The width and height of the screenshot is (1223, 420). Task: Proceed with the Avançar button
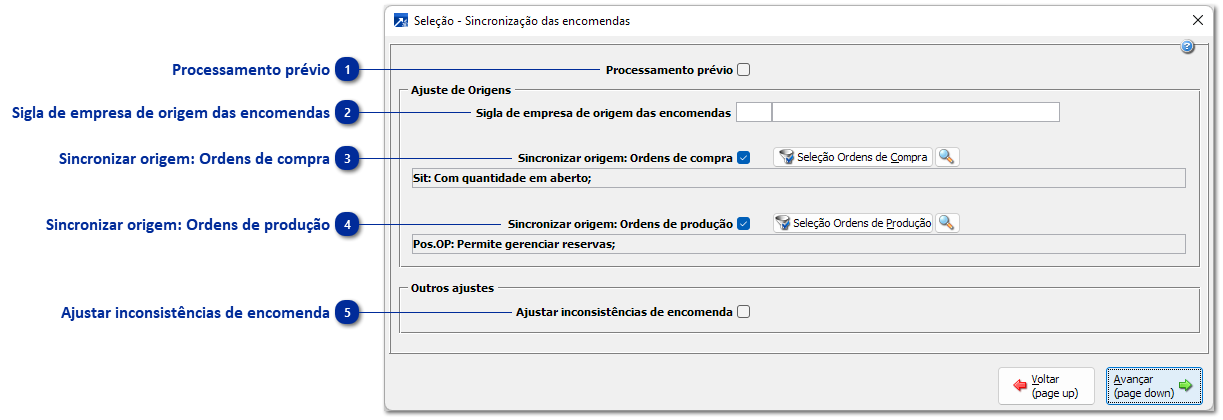[x=1154, y=386]
